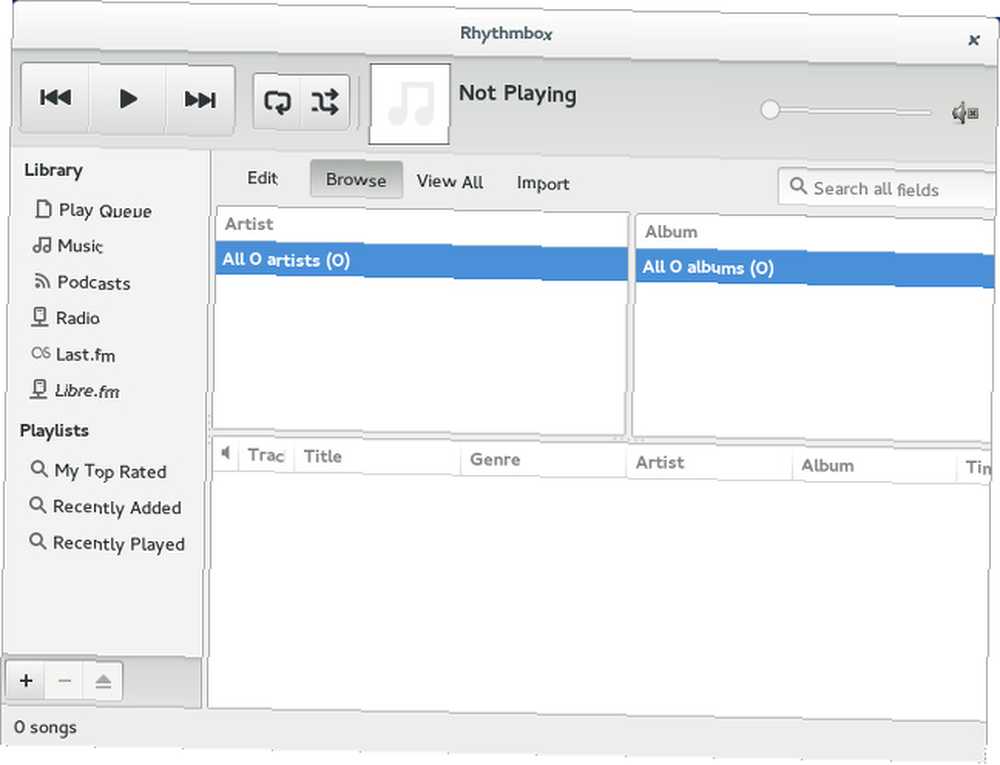Toggle the Browse view button
Screen dimensions: 1000x765
click(x=356, y=180)
